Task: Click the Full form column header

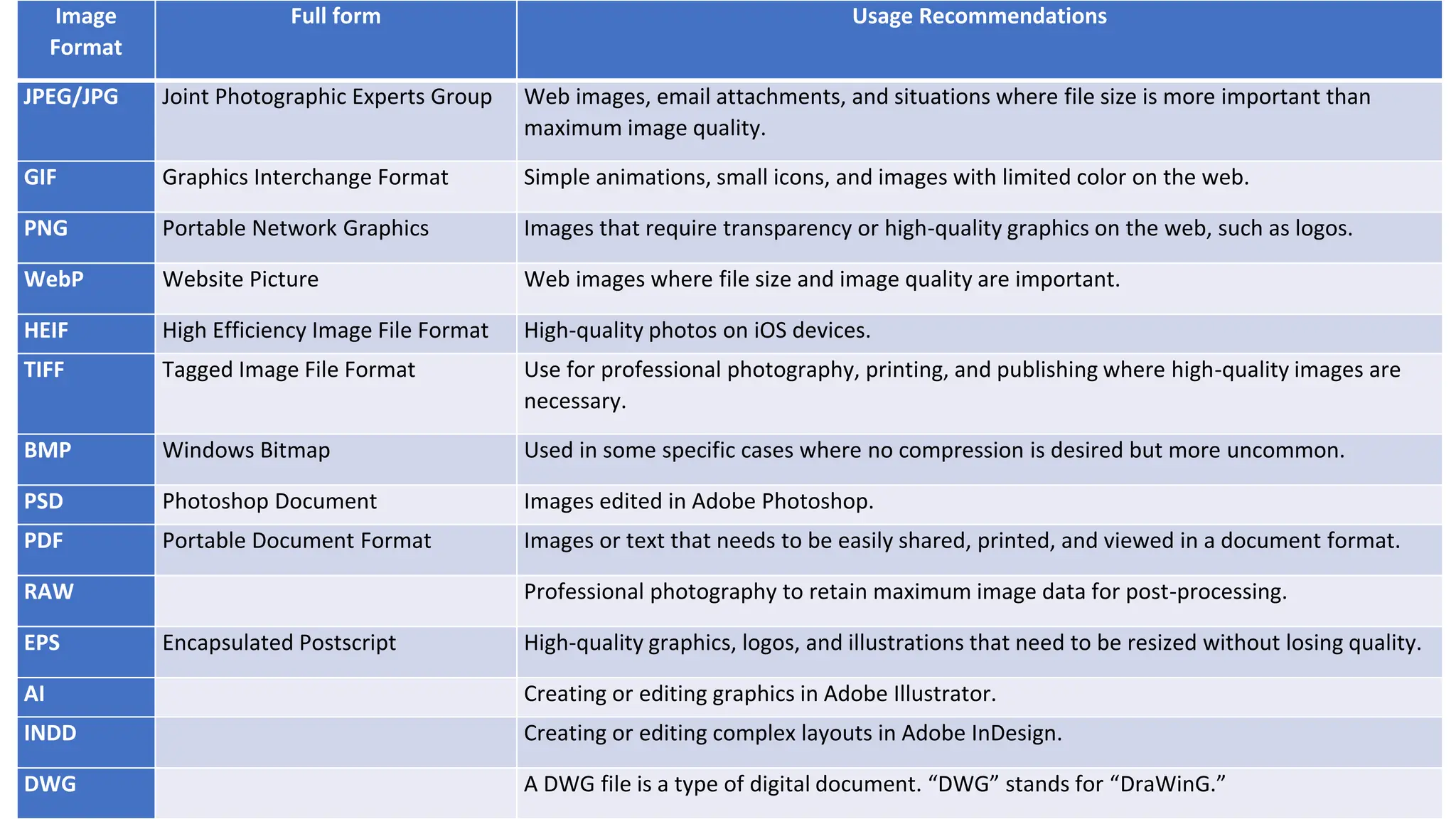Action: point(336,17)
